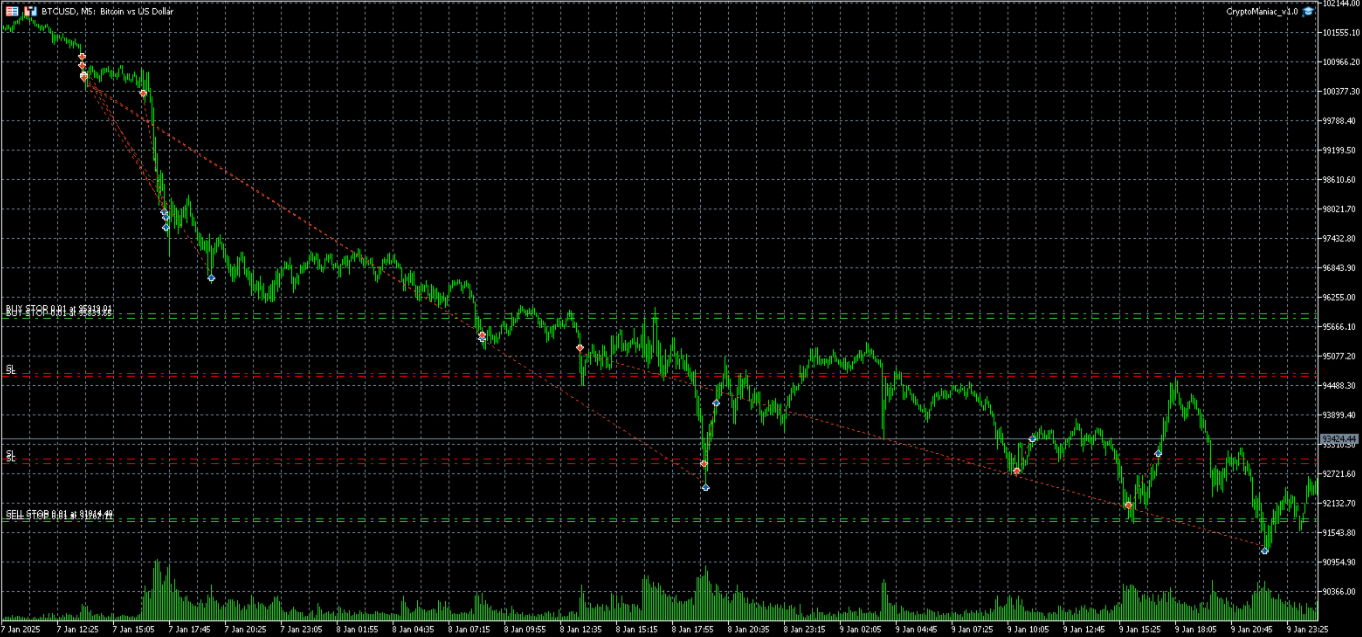Click the 100966.20 price scale label
The image size is (1362, 637).
coord(1339,62)
